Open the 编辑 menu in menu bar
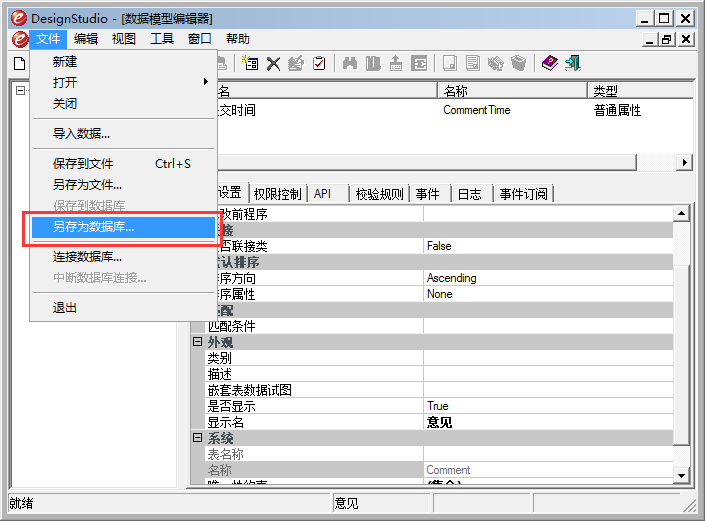Image resolution: width=705 pixels, height=521 pixels. pos(86,39)
